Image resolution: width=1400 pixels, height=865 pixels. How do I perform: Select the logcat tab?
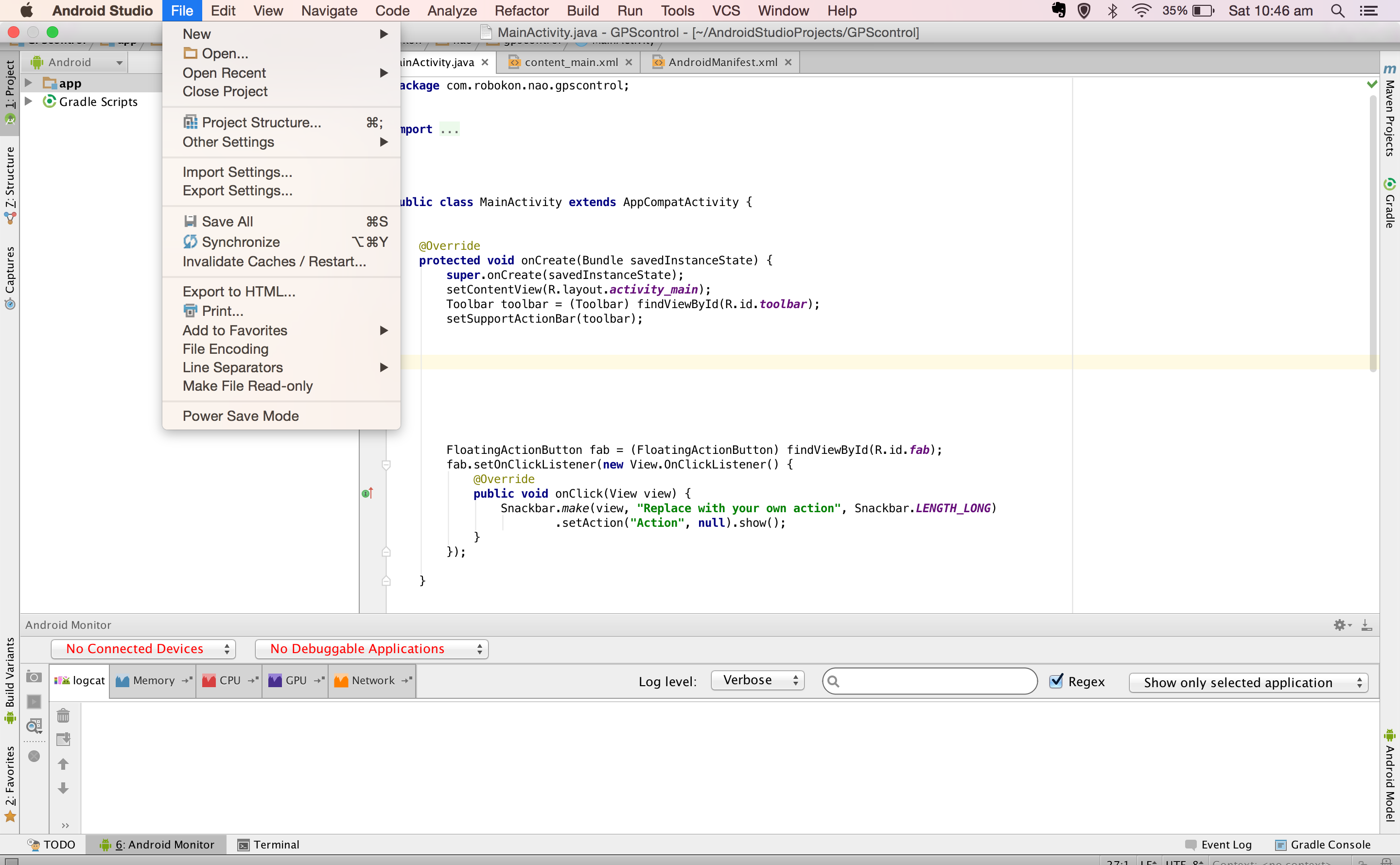80,680
